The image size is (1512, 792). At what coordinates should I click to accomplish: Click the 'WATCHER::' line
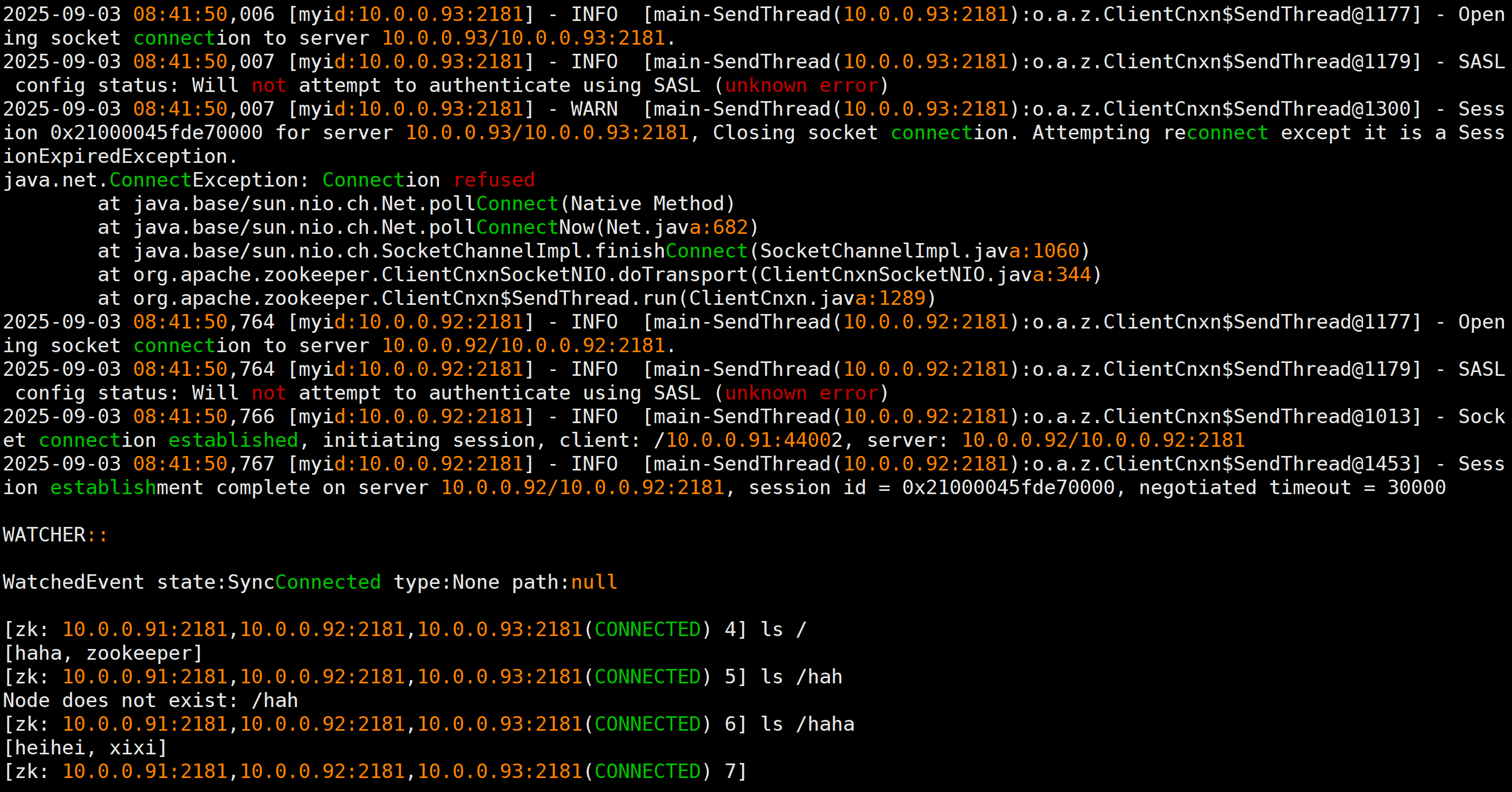[55, 534]
